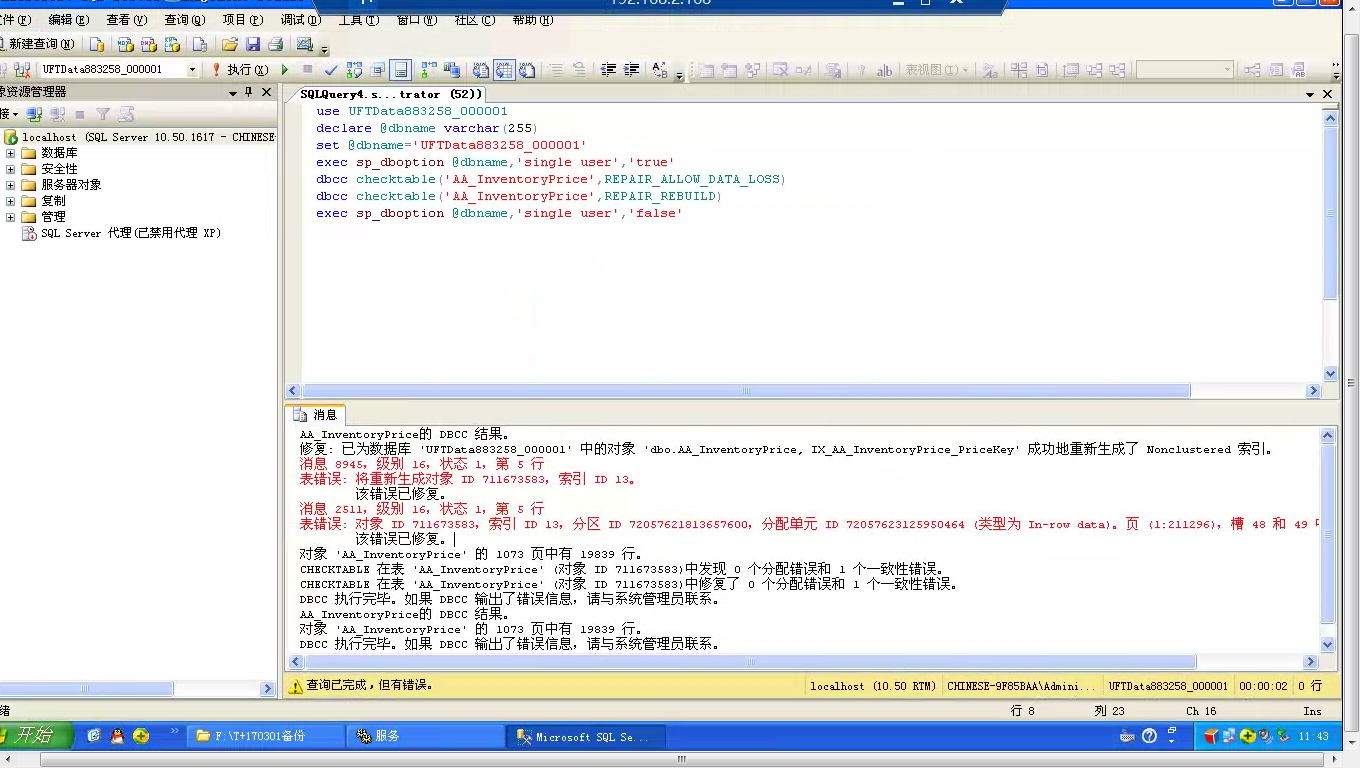Image resolution: width=1360 pixels, height=768 pixels.
Task: Open the 工具 menu
Action: (x=358, y=18)
